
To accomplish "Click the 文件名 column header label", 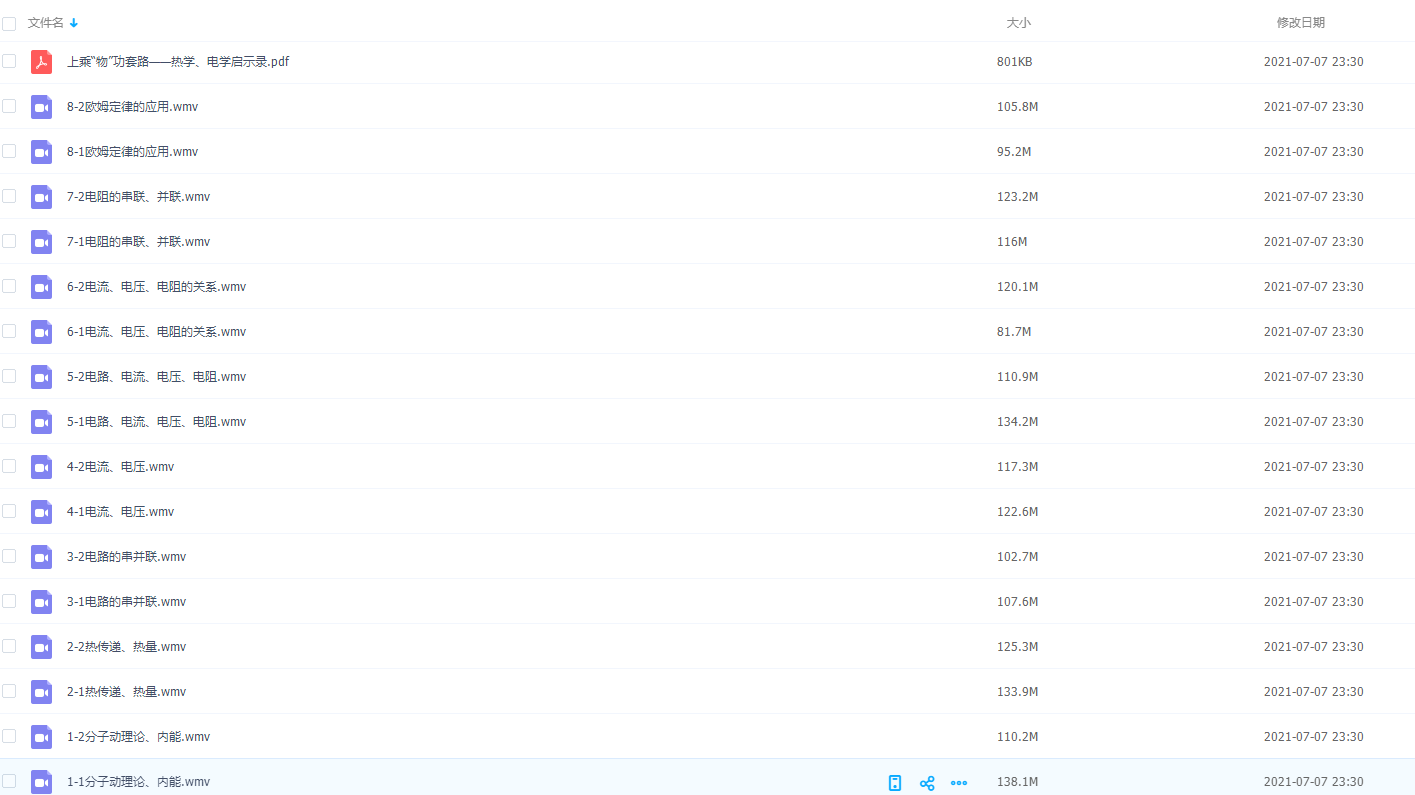I will click(x=46, y=23).
